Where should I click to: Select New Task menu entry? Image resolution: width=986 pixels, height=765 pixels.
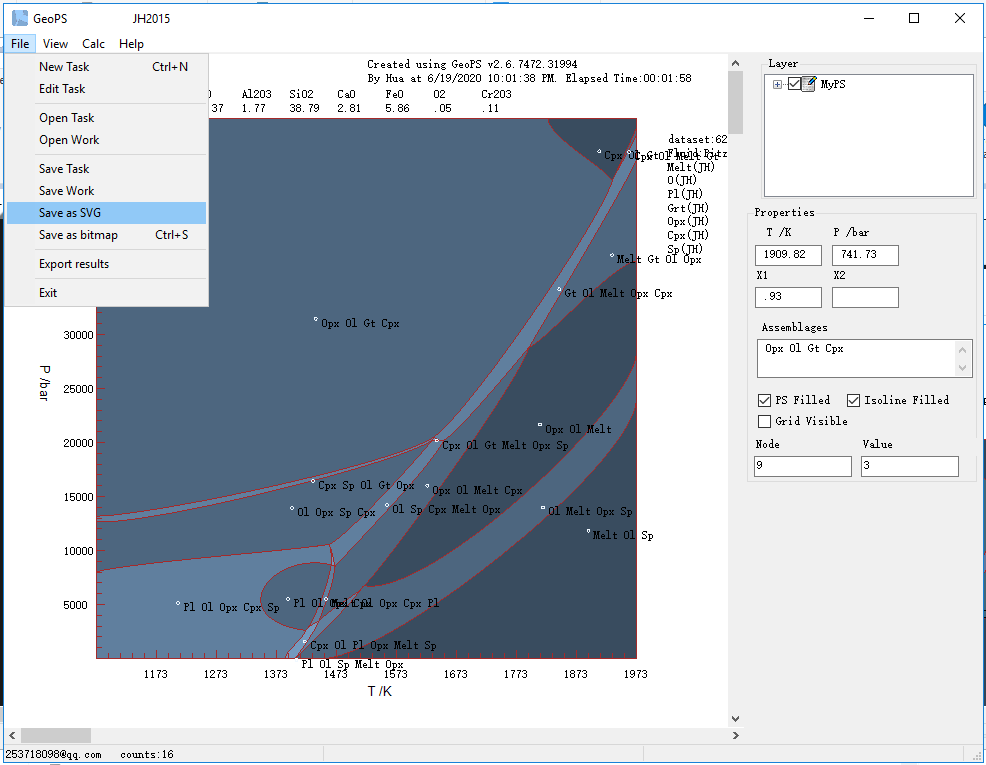(64, 67)
